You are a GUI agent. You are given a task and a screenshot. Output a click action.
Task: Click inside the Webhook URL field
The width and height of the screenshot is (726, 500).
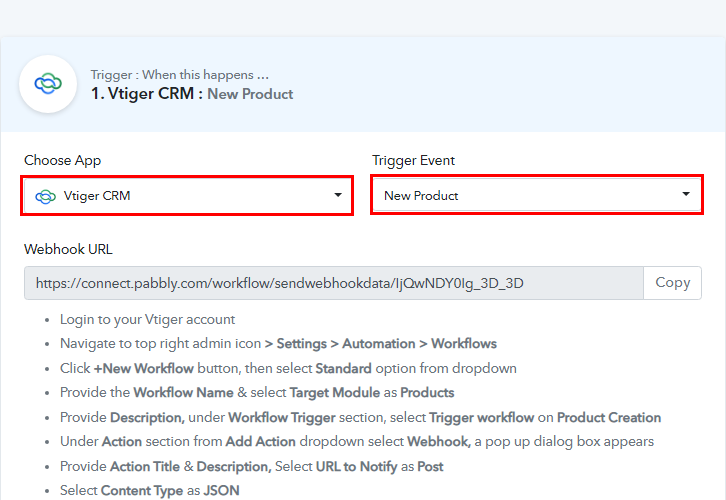(334, 283)
